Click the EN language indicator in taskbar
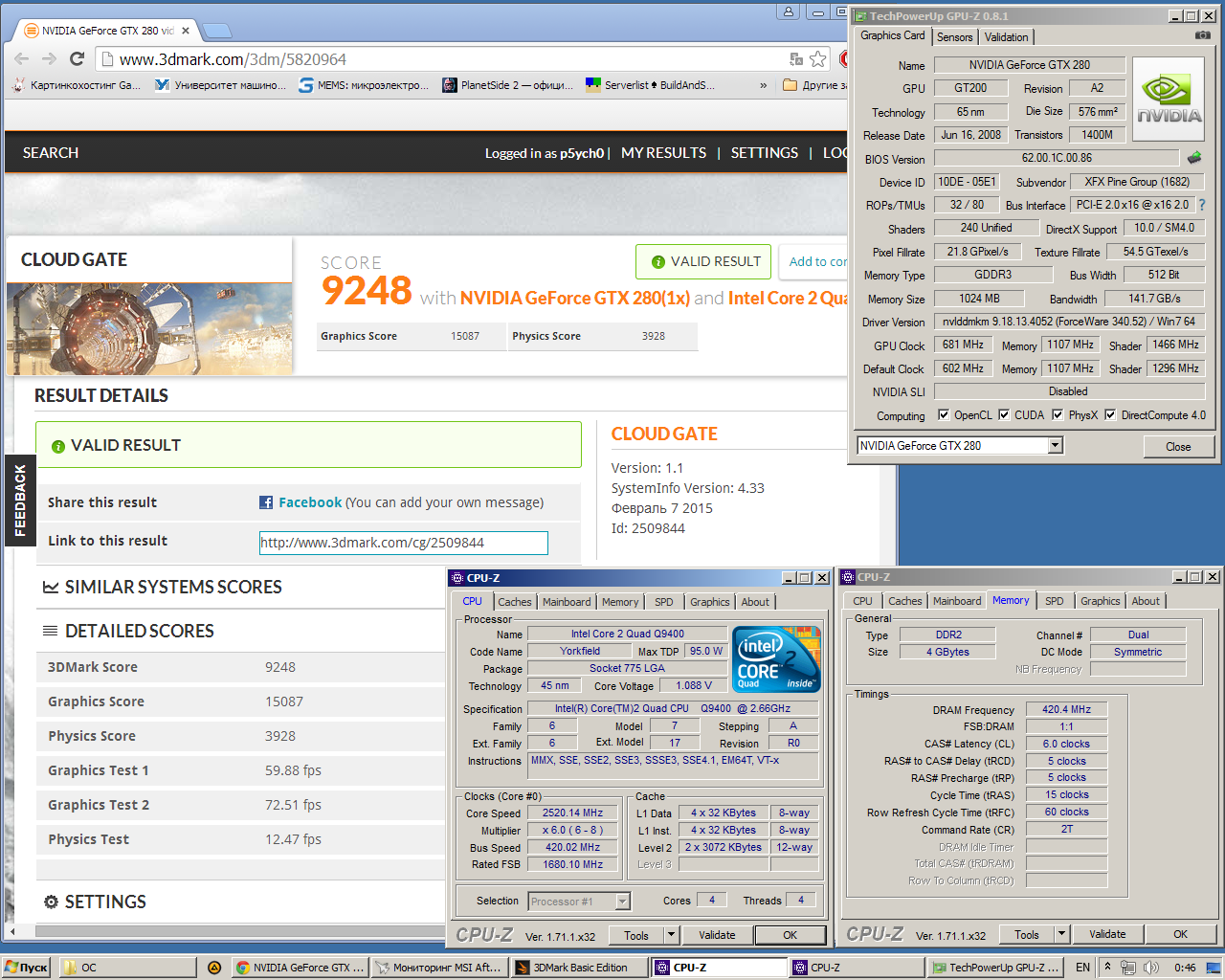Viewport: 1225px width, 980px height. coord(1082,968)
